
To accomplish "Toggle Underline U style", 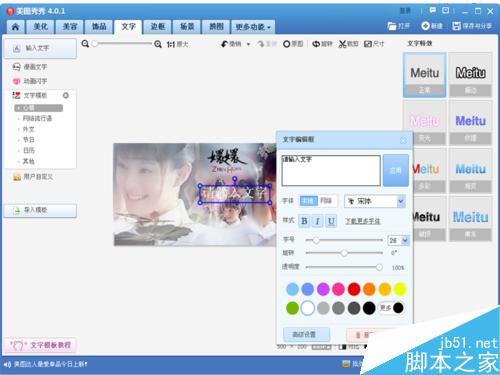I will [331, 221].
